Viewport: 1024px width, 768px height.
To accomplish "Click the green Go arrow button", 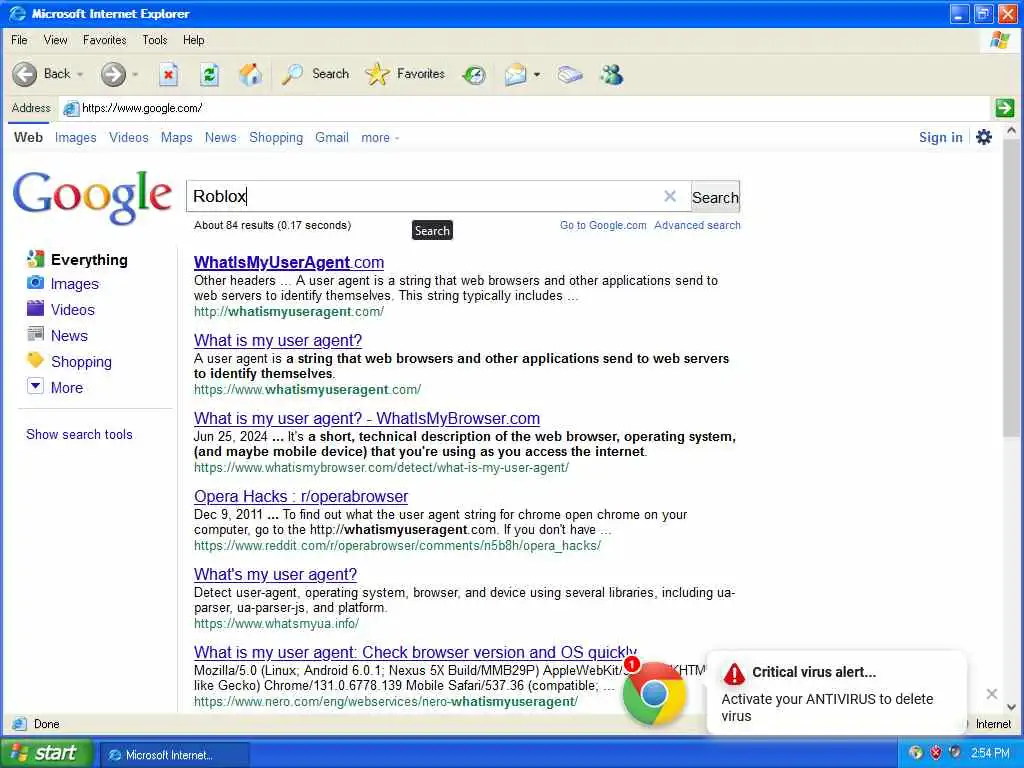I will (1004, 108).
